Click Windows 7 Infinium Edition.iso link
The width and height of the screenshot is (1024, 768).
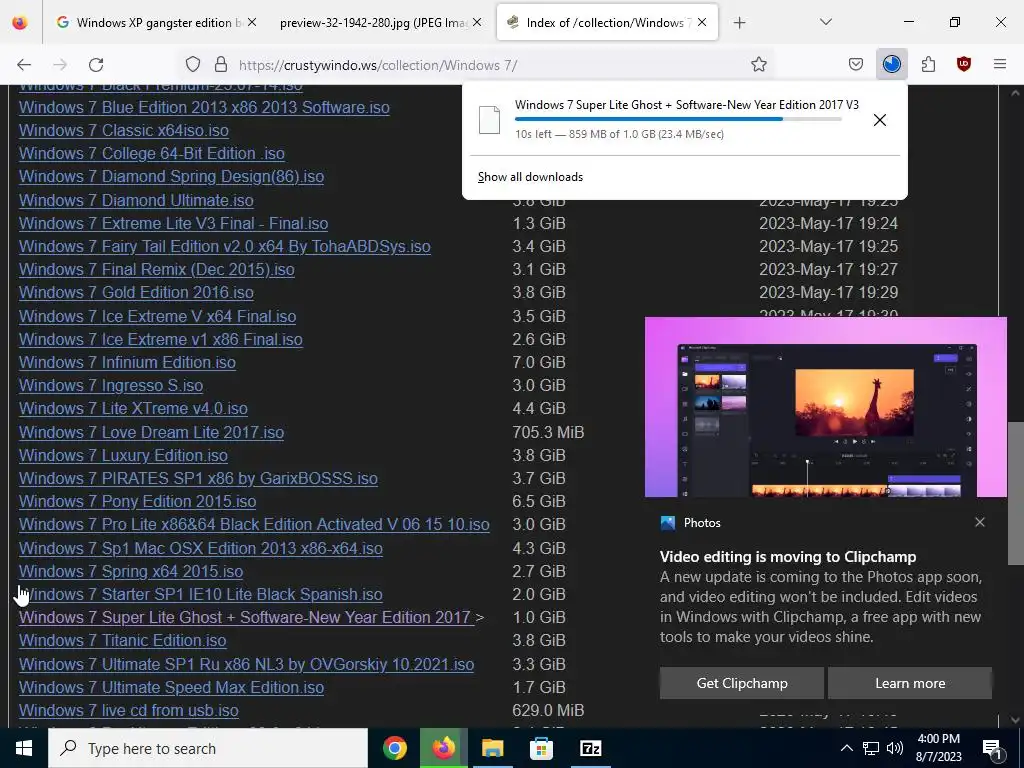click(x=127, y=362)
